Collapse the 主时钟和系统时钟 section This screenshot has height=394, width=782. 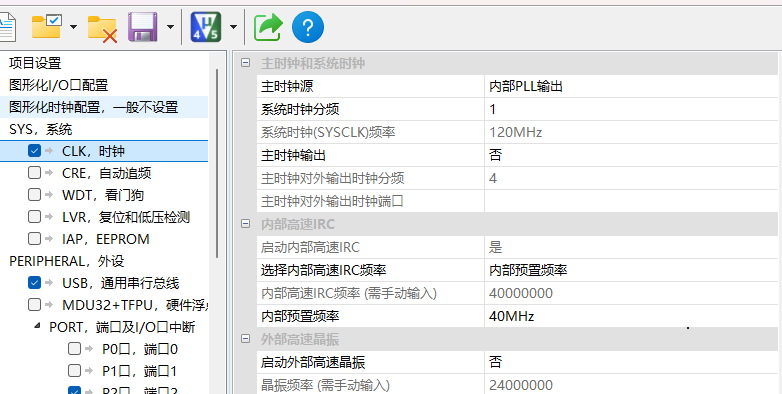coord(245,63)
